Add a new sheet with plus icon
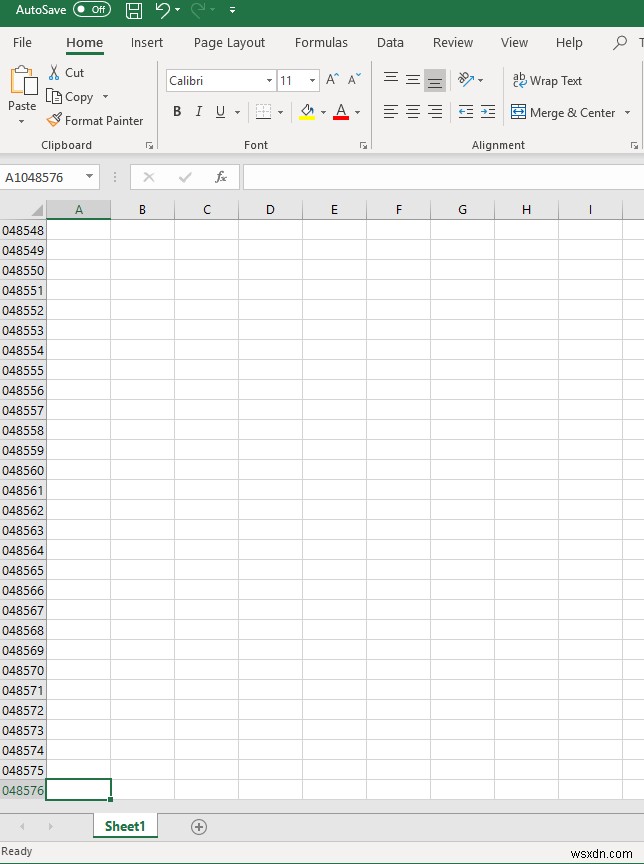 tap(199, 827)
